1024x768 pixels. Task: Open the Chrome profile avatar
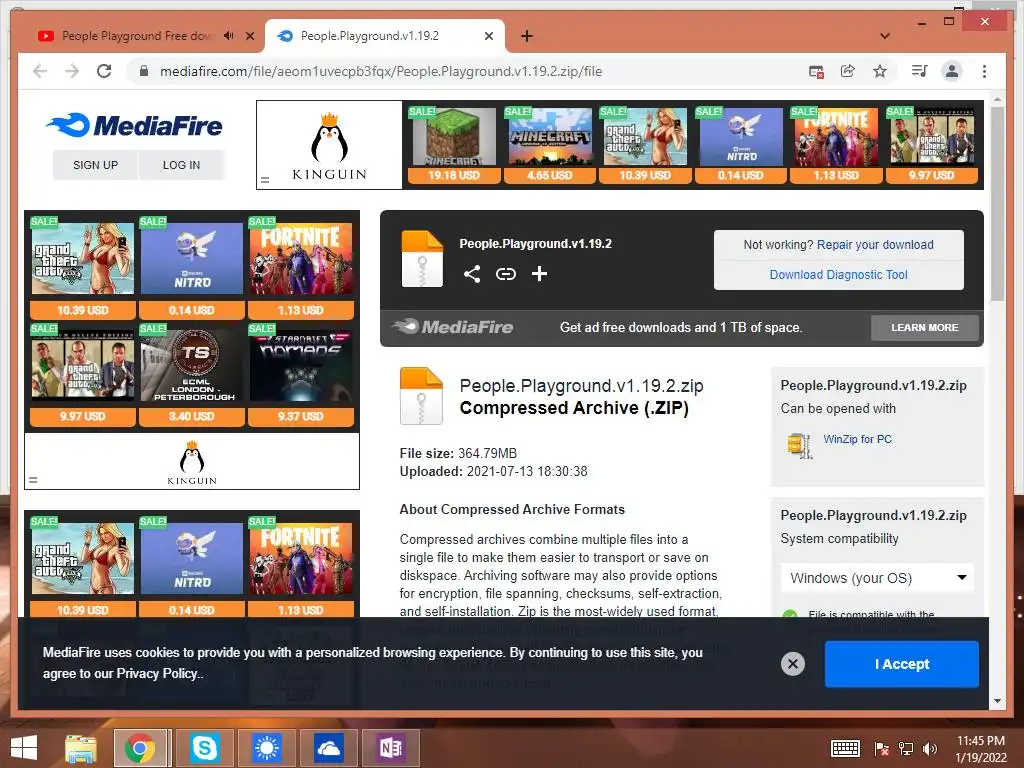point(952,71)
